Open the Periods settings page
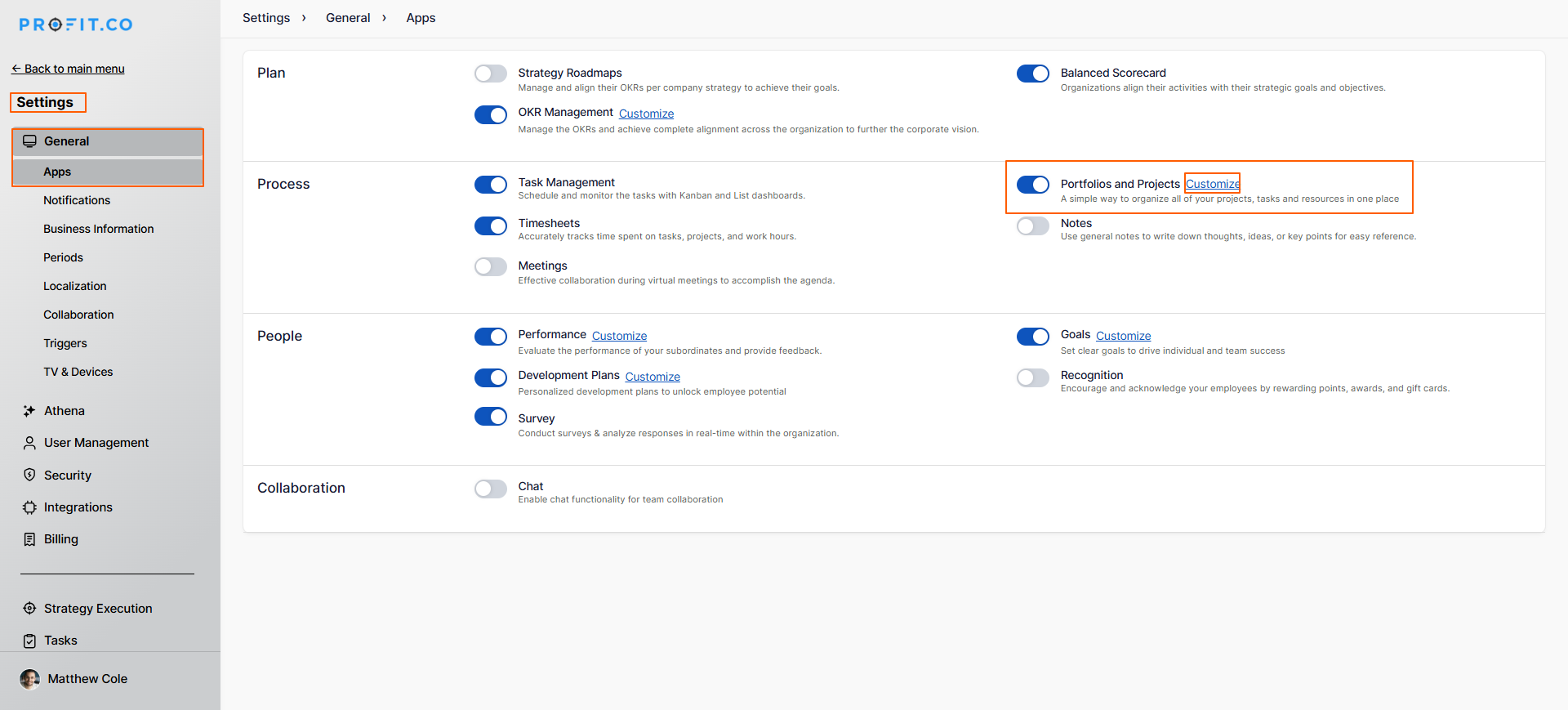The width and height of the screenshot is (1568, 710). pos(63,257)
